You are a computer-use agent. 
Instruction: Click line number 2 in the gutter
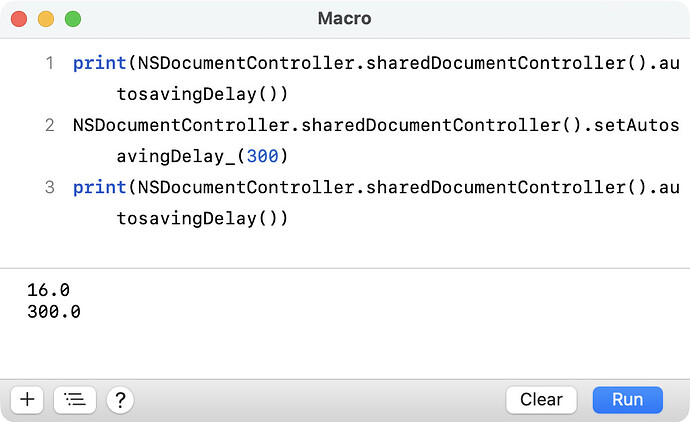49,126
